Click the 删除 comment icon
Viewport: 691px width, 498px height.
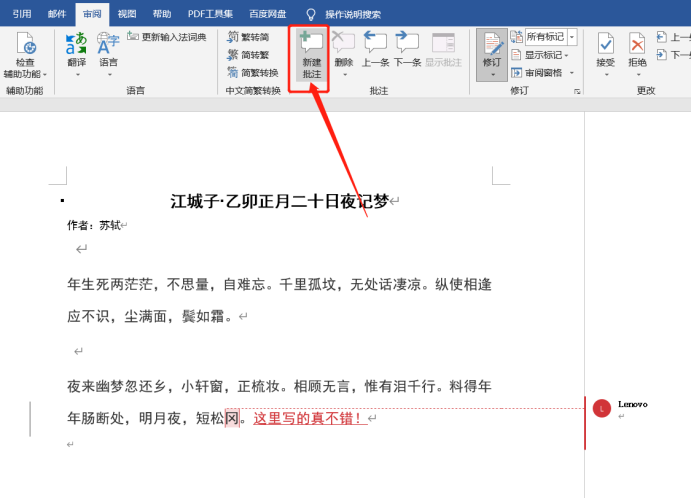(344, 43)
